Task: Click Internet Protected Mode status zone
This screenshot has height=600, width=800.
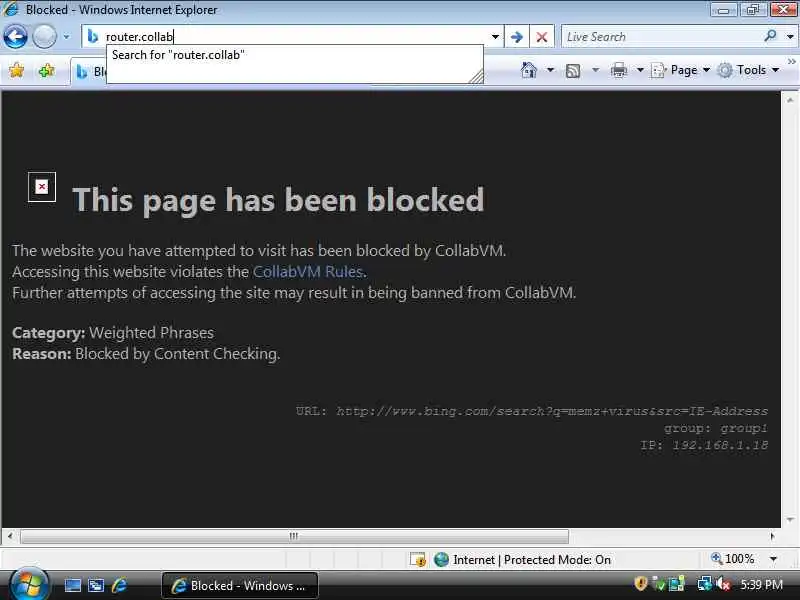Action: (x=522, y=560)
